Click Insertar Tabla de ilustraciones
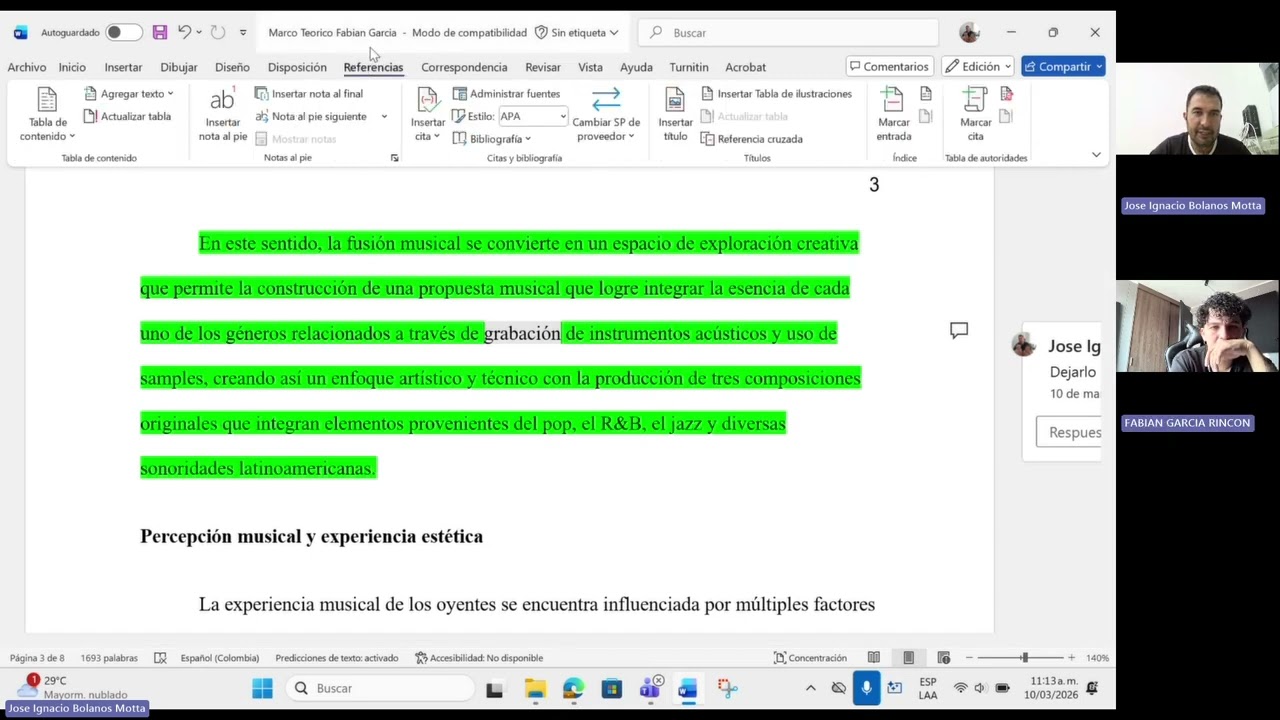This screenshot has width=1280, height=720. pos(776,94)
